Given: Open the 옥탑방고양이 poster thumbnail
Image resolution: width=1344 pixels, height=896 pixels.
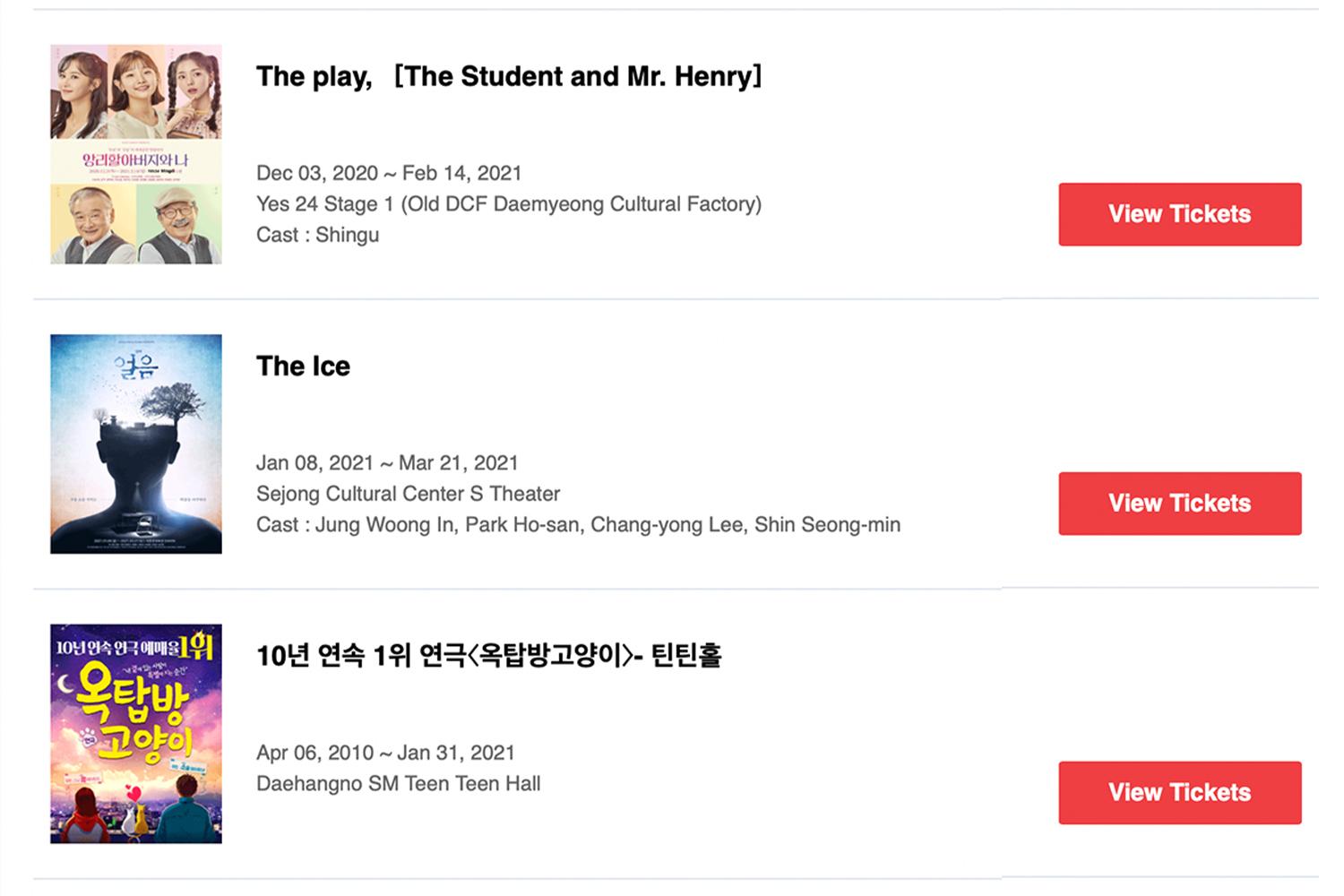Looking at the screenshot, I should point(136,734).
